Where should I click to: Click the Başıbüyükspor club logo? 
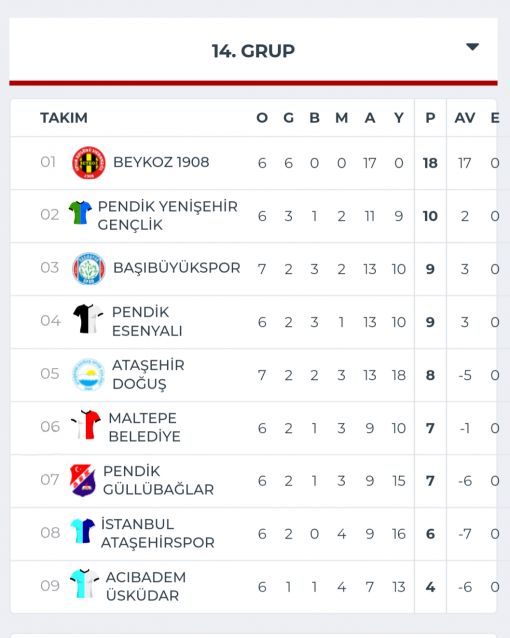pyautogui.click(x=89, y=269)
